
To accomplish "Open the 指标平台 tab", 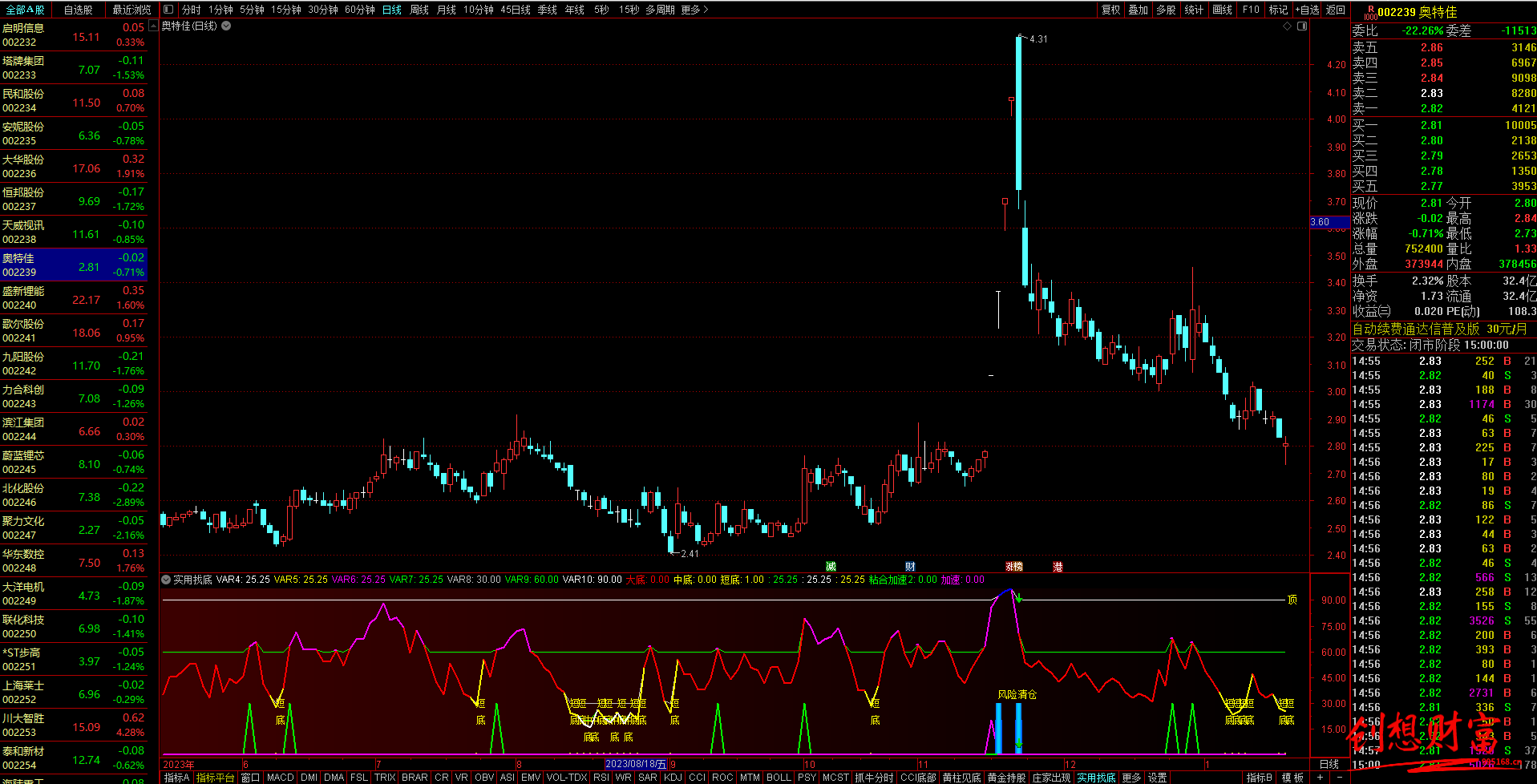I will (x=215, y=778).
